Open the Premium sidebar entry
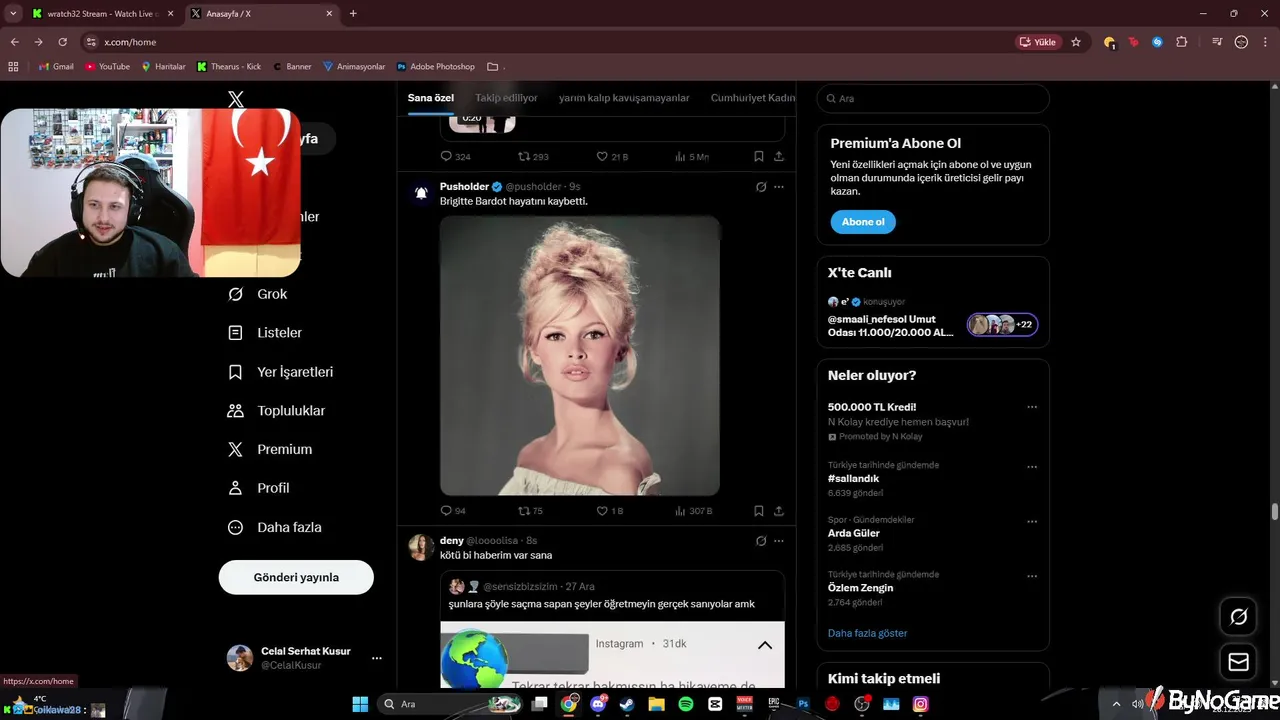Image resolution: width=1280 pixels, height=720 pixels. click(270, 450)
